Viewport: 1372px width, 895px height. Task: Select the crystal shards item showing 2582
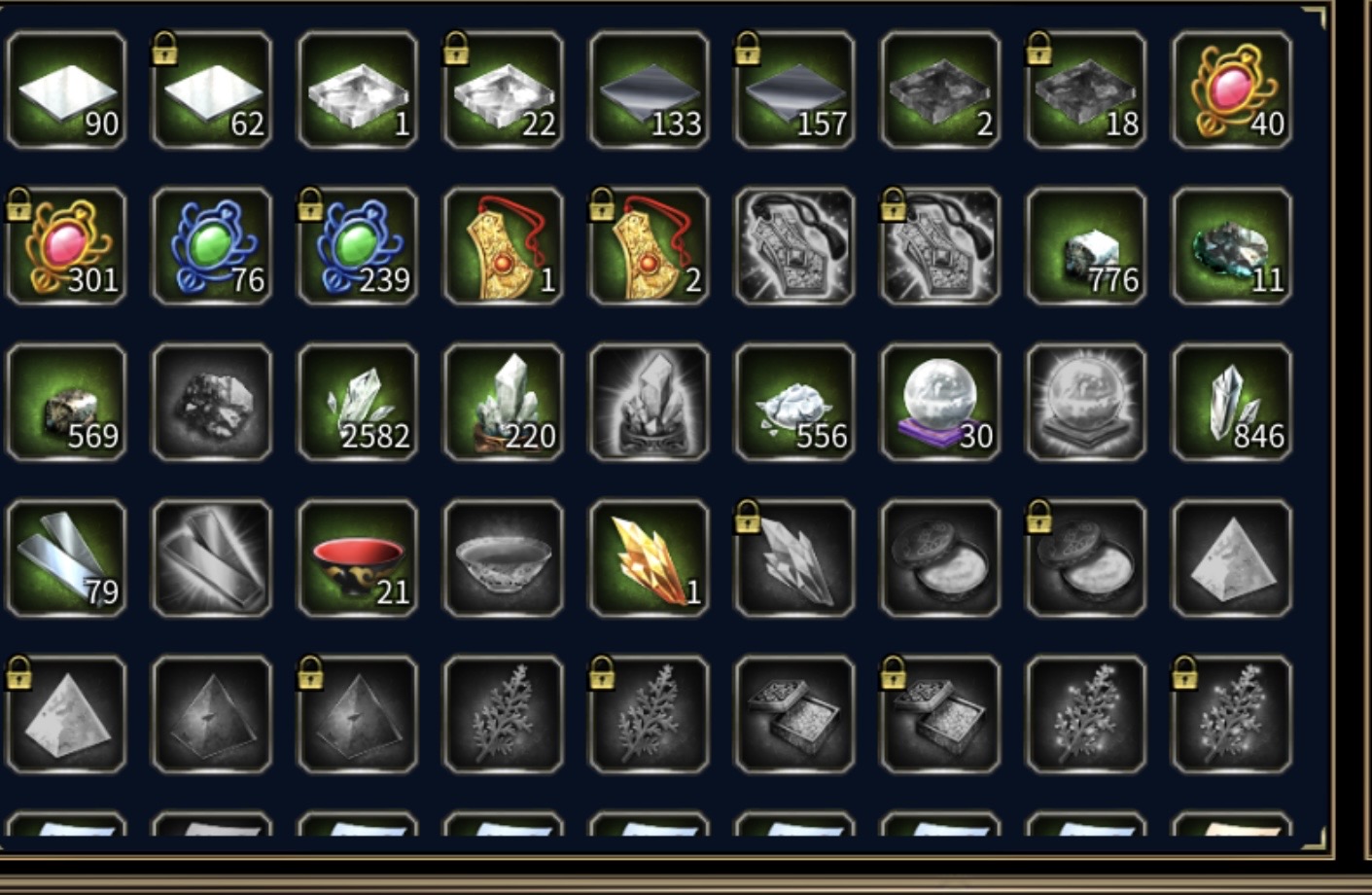click(x=358, y=402)
